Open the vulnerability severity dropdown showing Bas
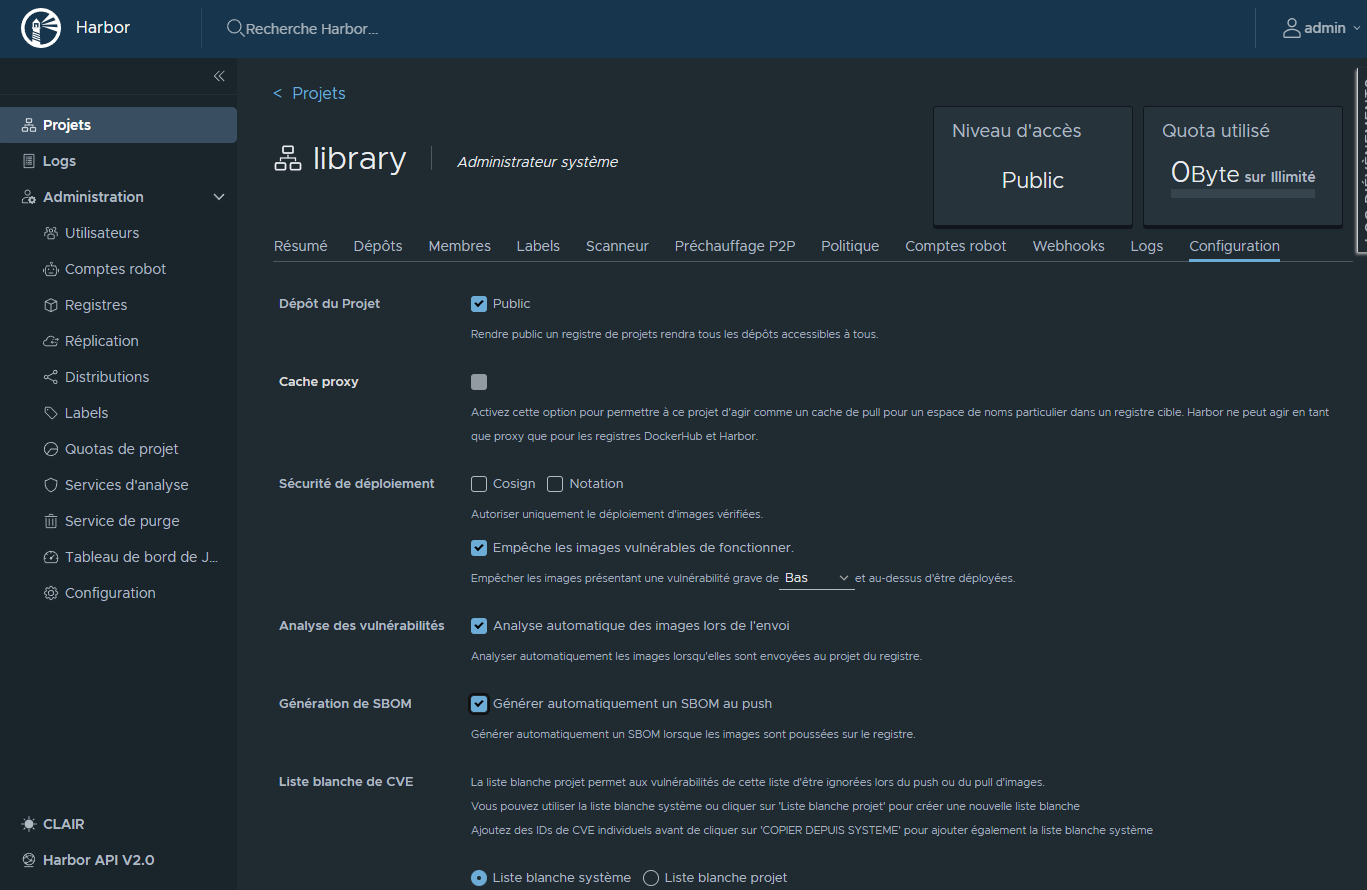Image resolution: width=1367 pixels, height=890 pixels. coord(816,578)
